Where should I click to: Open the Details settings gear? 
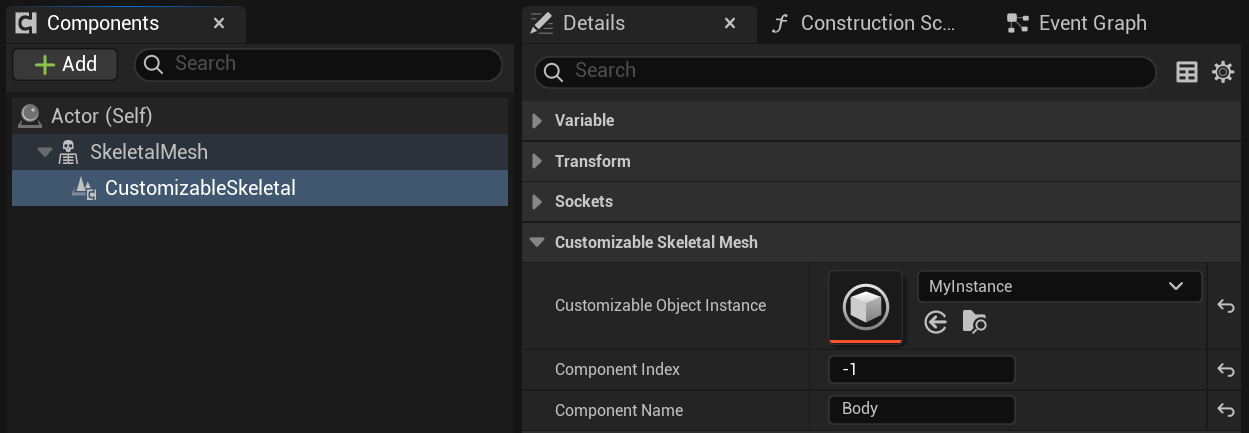point(1222,72)
